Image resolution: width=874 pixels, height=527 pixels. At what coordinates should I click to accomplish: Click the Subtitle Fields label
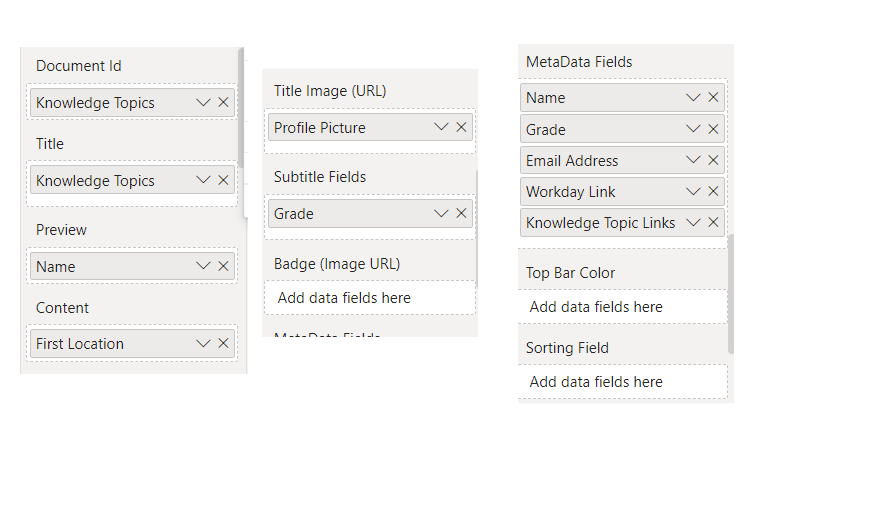320,177
